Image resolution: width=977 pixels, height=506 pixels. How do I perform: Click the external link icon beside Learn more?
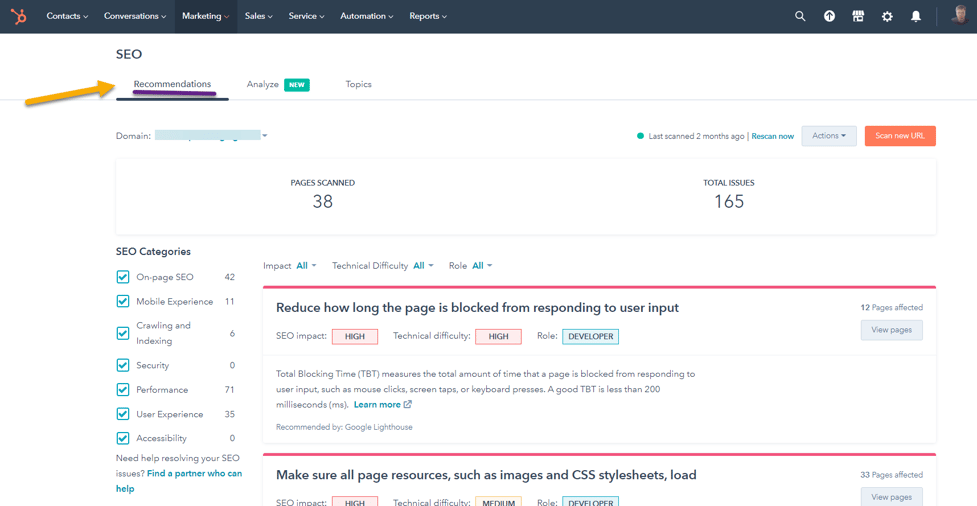coord(408,404)
